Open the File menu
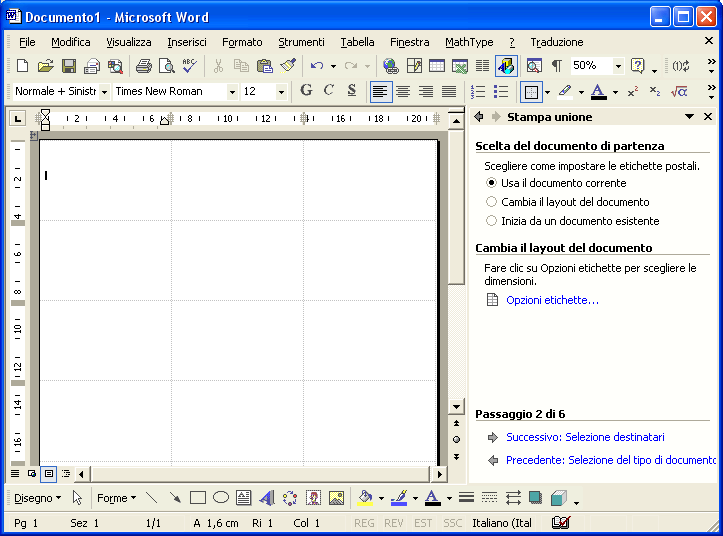The height and width of the screenshot is (536, 723). click(27, 42)
